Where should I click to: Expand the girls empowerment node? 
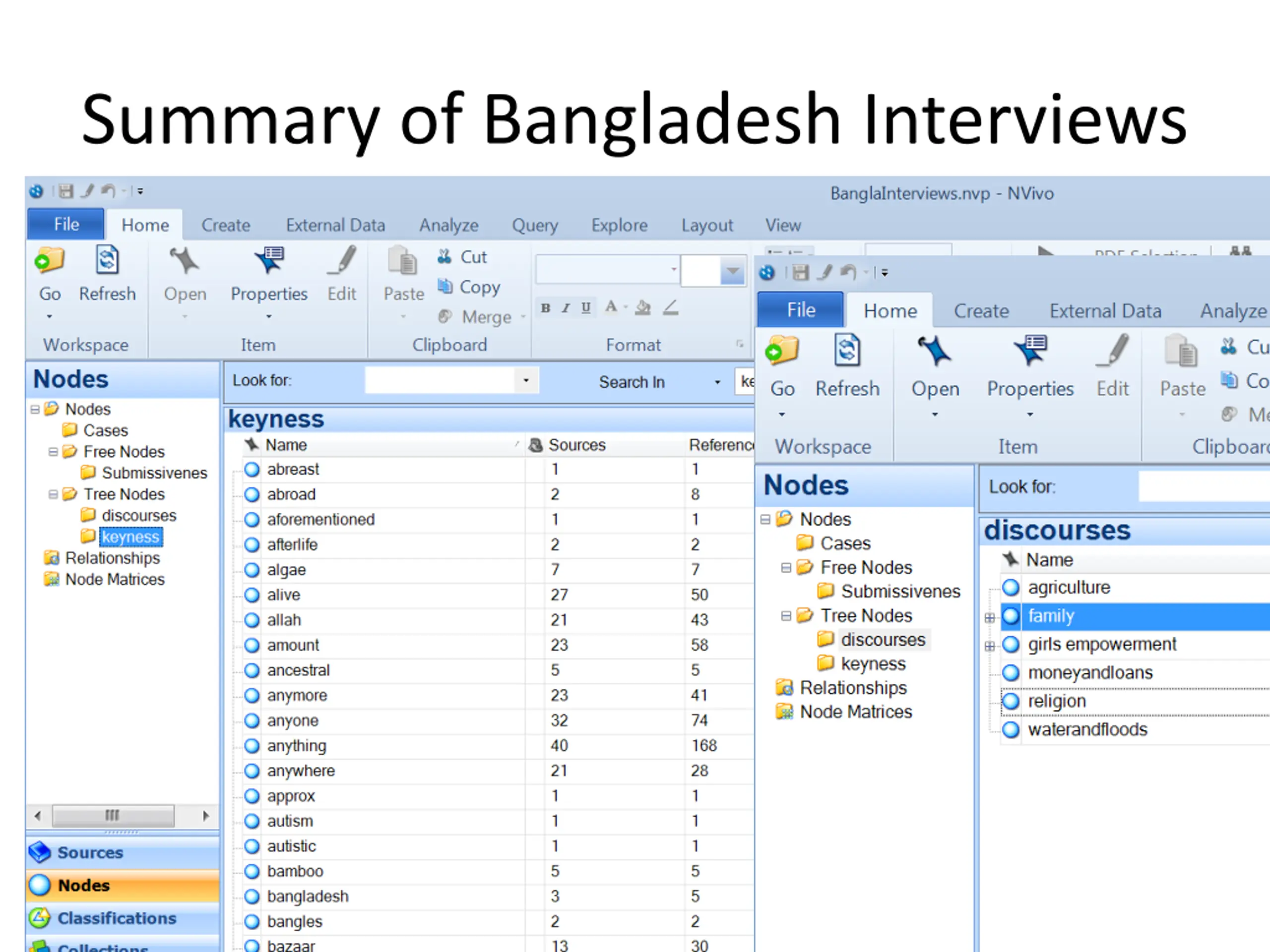[x=990, y=647]
